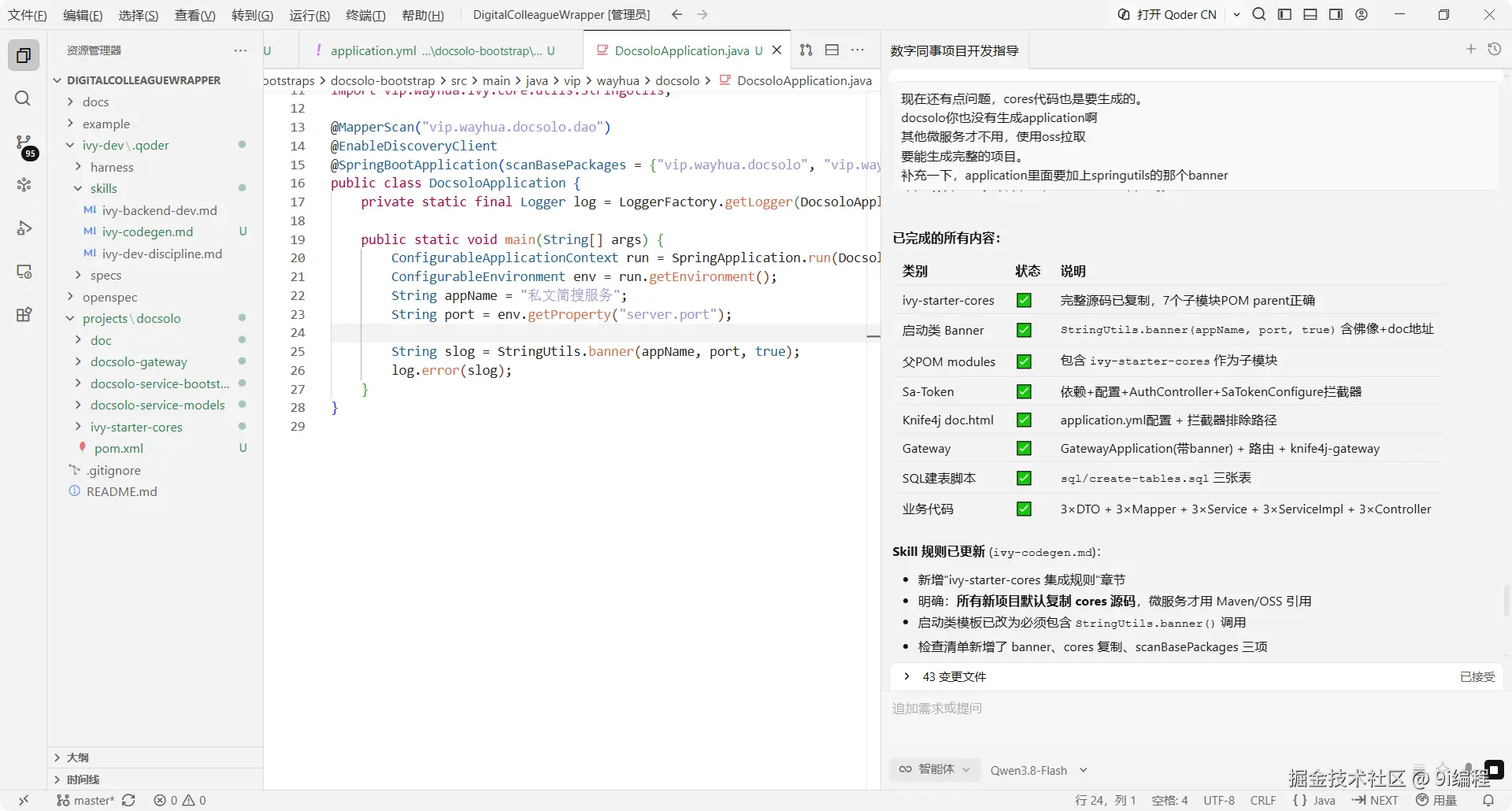Collapse the skills folder
Image resolution: width=1512 pixels, height=811 pixels.
[103, 188]
